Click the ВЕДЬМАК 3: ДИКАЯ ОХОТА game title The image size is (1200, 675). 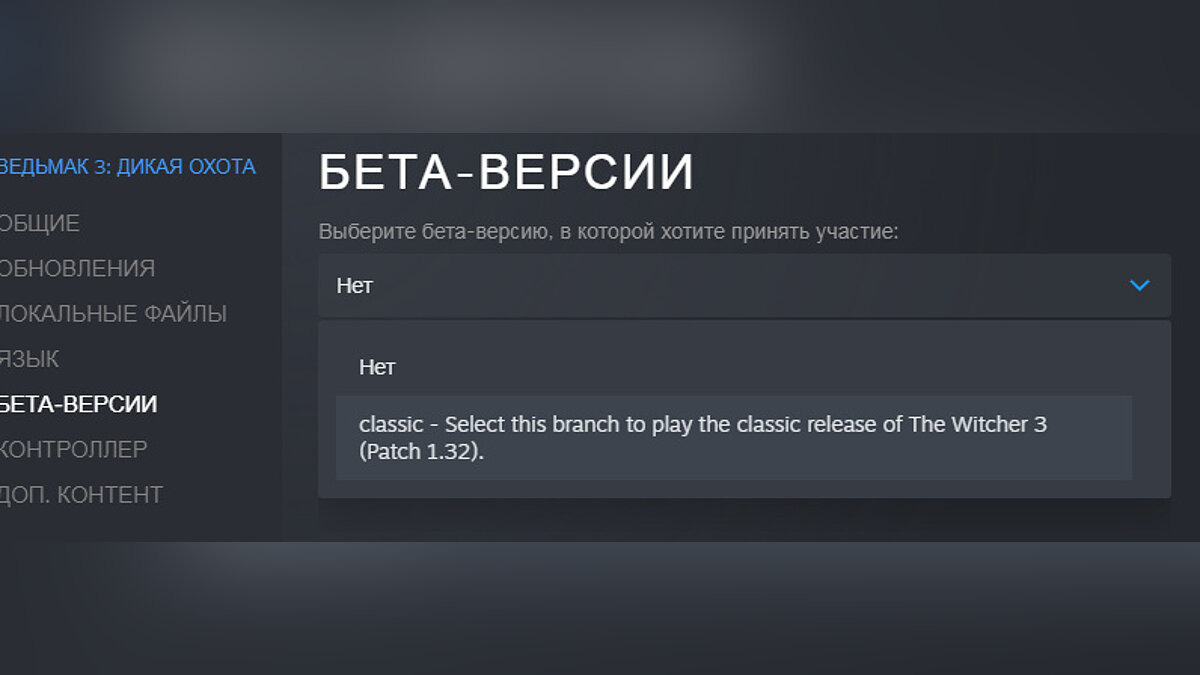point(127,166)
